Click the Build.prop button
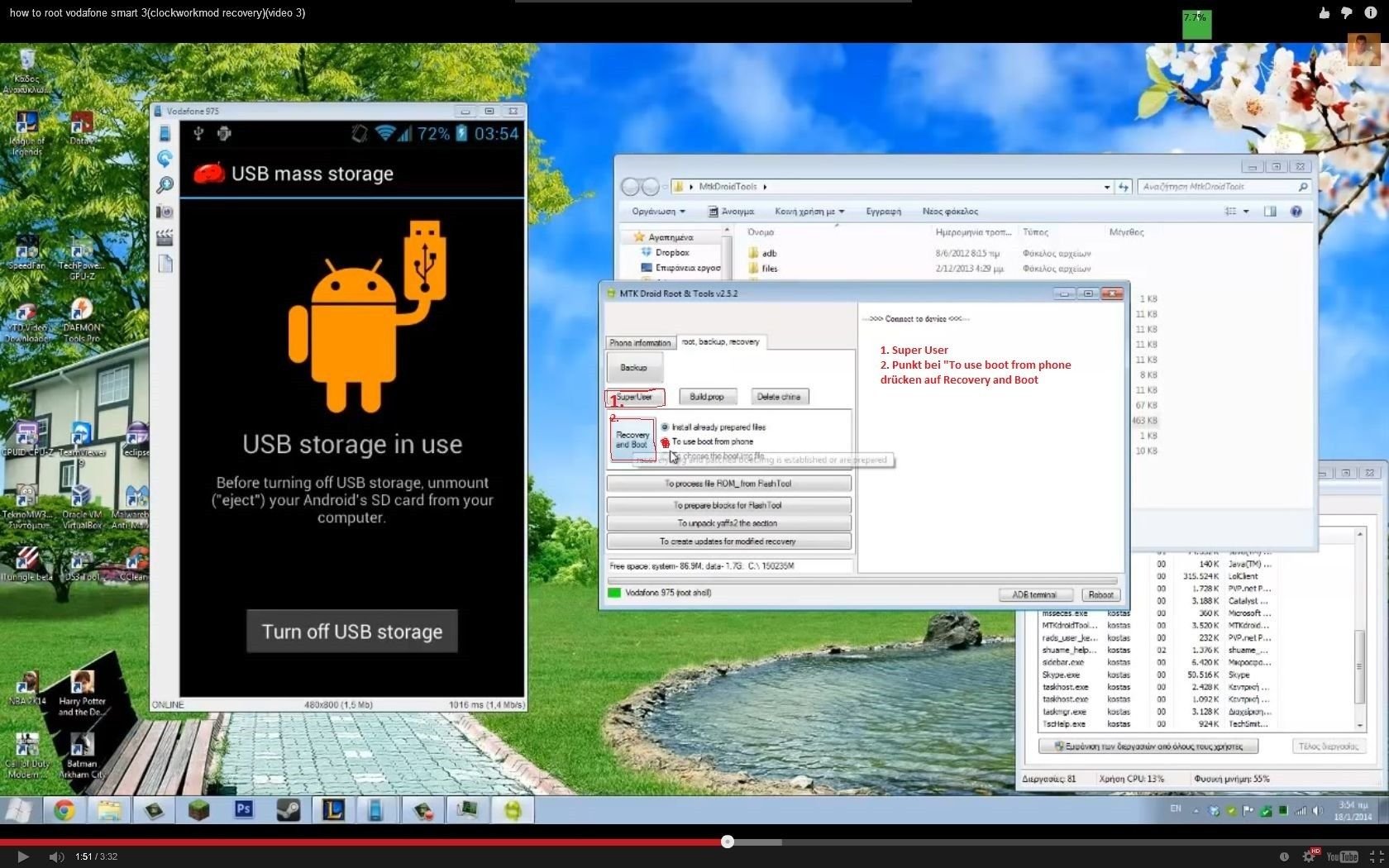The image size is (1389, 868). pyautogui.click(x=707, y=397)
